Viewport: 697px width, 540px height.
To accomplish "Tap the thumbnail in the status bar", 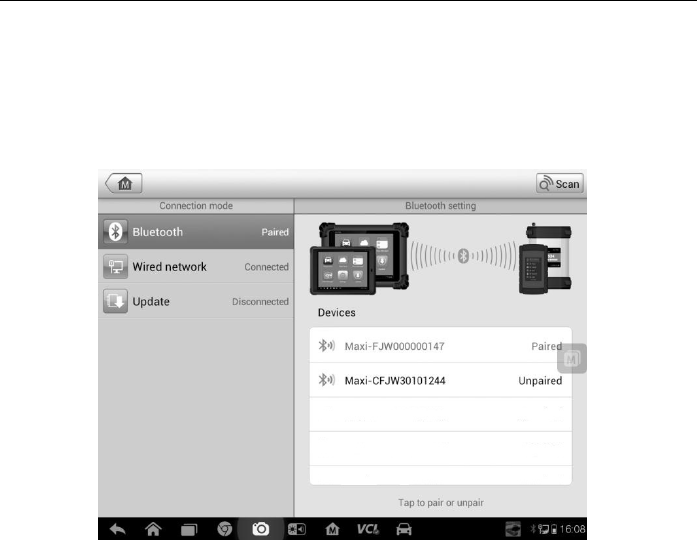I will [x=513, y=529].
